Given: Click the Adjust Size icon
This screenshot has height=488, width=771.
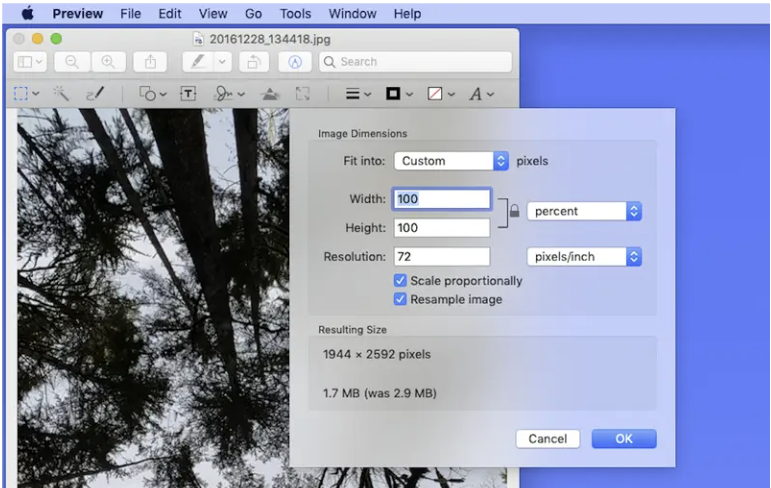Looking at the screenshot, I should point(302,93).
